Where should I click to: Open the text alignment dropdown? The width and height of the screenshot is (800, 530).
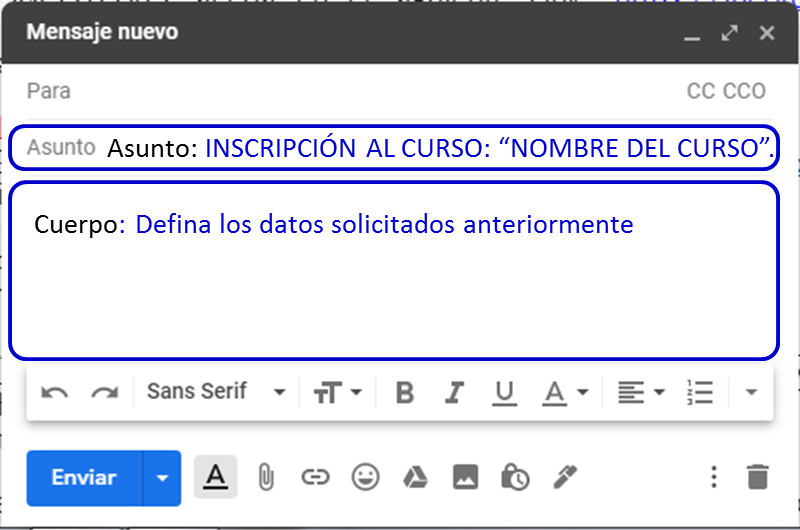click(x=641, y=392)
